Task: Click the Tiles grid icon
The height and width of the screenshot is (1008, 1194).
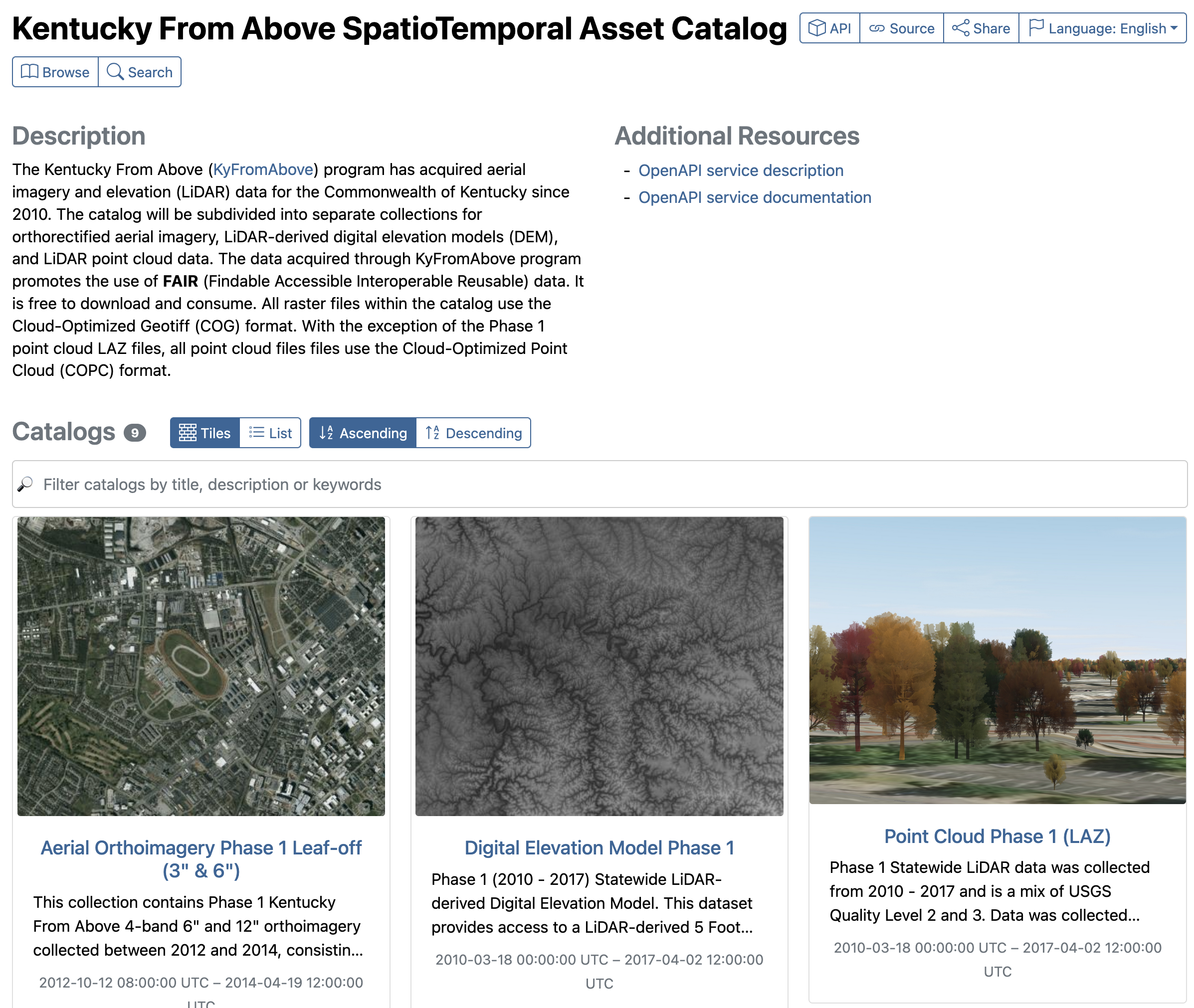Action: (188, 433)
